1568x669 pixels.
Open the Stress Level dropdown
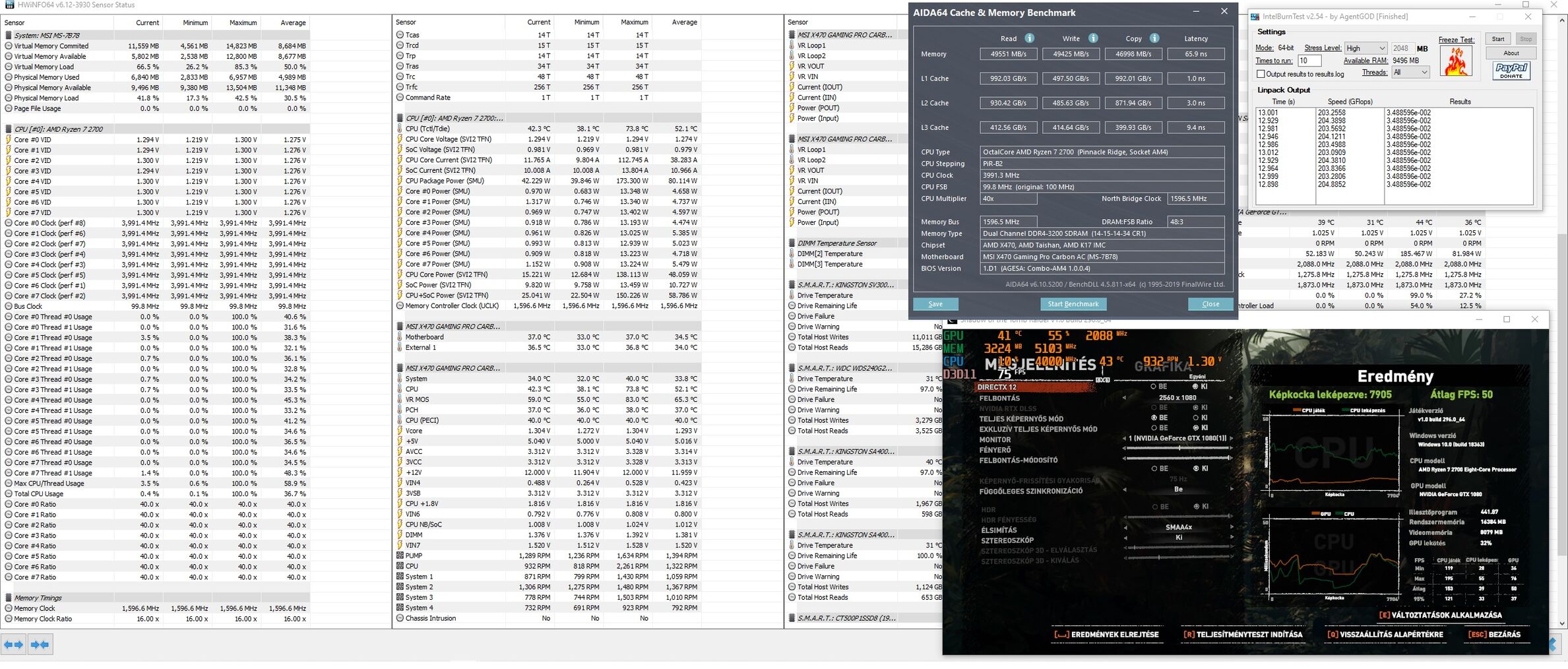point(1365,48)
